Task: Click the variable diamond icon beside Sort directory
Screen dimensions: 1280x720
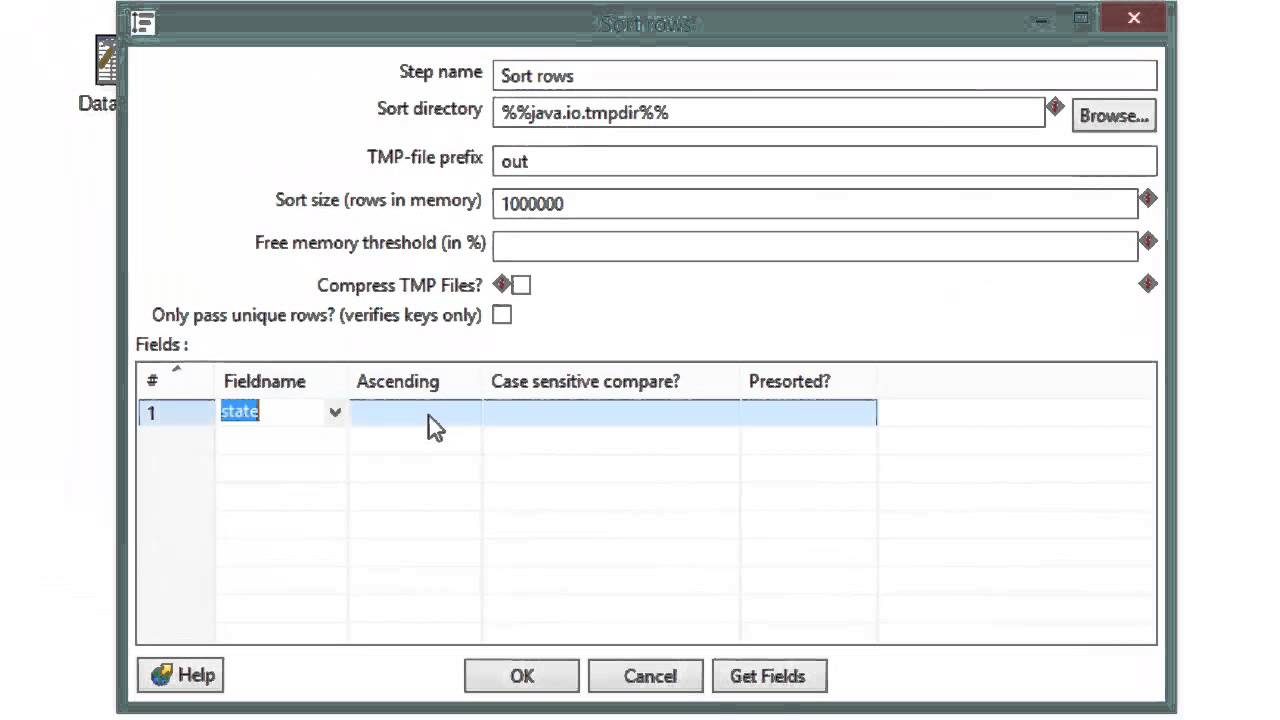Action: coord(1054,106)
